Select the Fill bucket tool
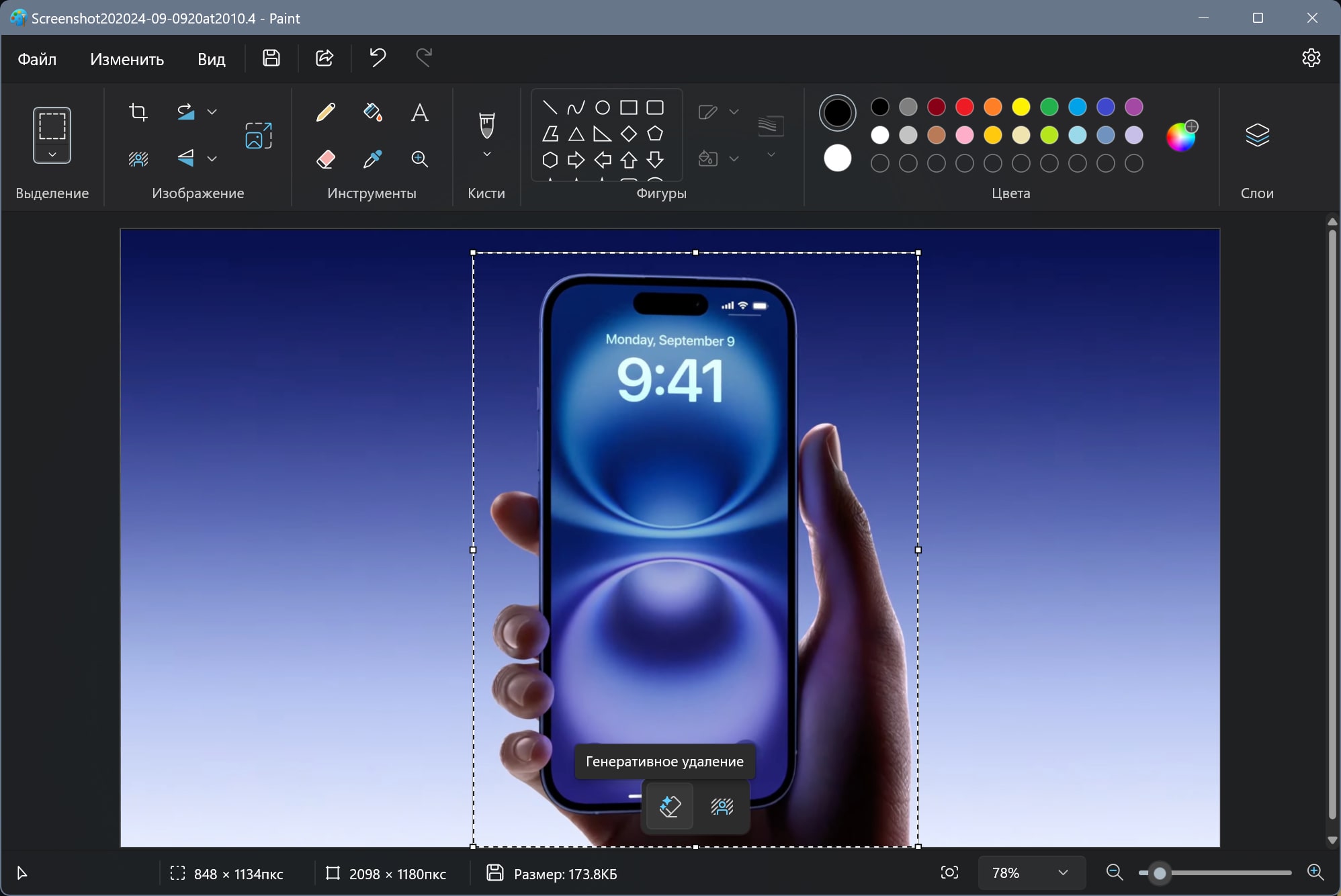Image resolution: width=1341 pixels, height=896 pixels. pos(373,112)
